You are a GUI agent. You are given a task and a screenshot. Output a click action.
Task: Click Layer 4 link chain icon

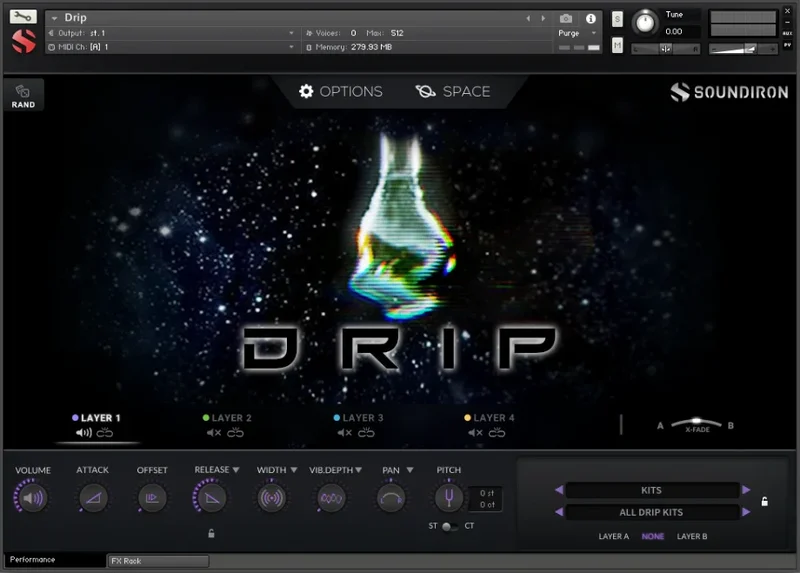point(496,433)
